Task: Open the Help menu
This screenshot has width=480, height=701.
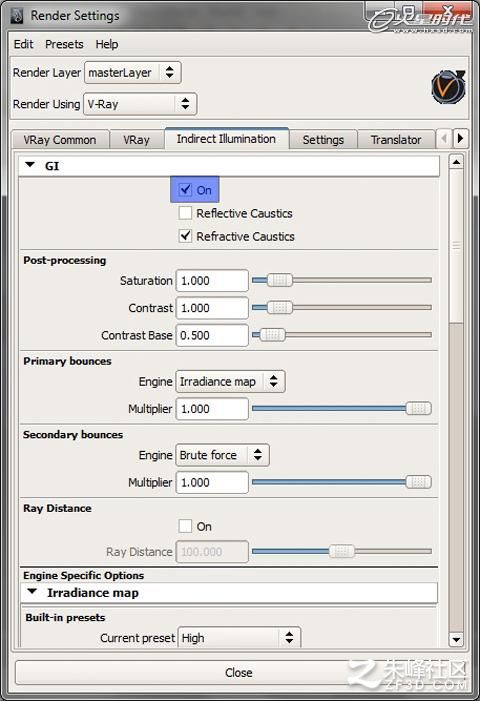Action: (107, 44)
